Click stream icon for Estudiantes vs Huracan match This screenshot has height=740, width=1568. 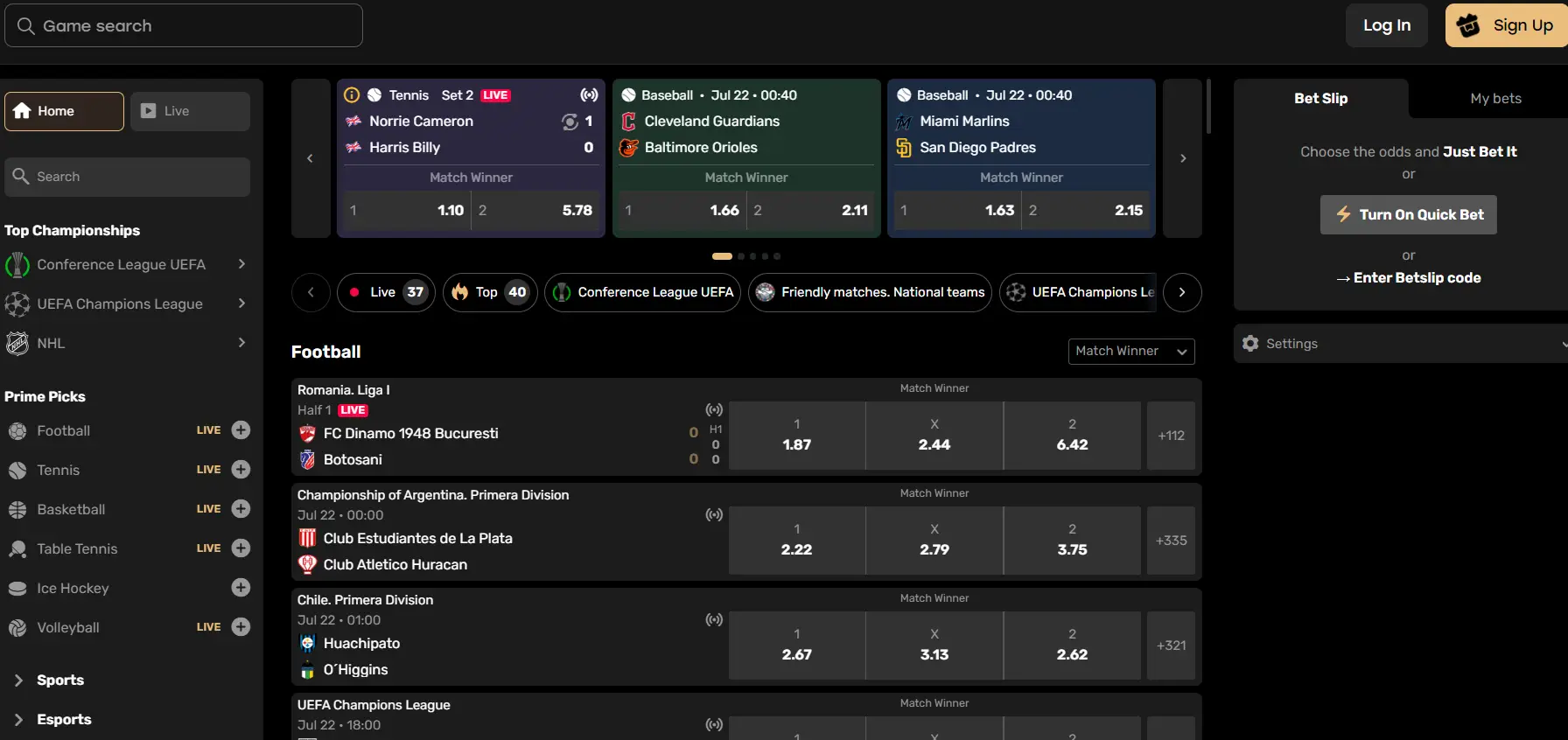(x=714, y=514)
